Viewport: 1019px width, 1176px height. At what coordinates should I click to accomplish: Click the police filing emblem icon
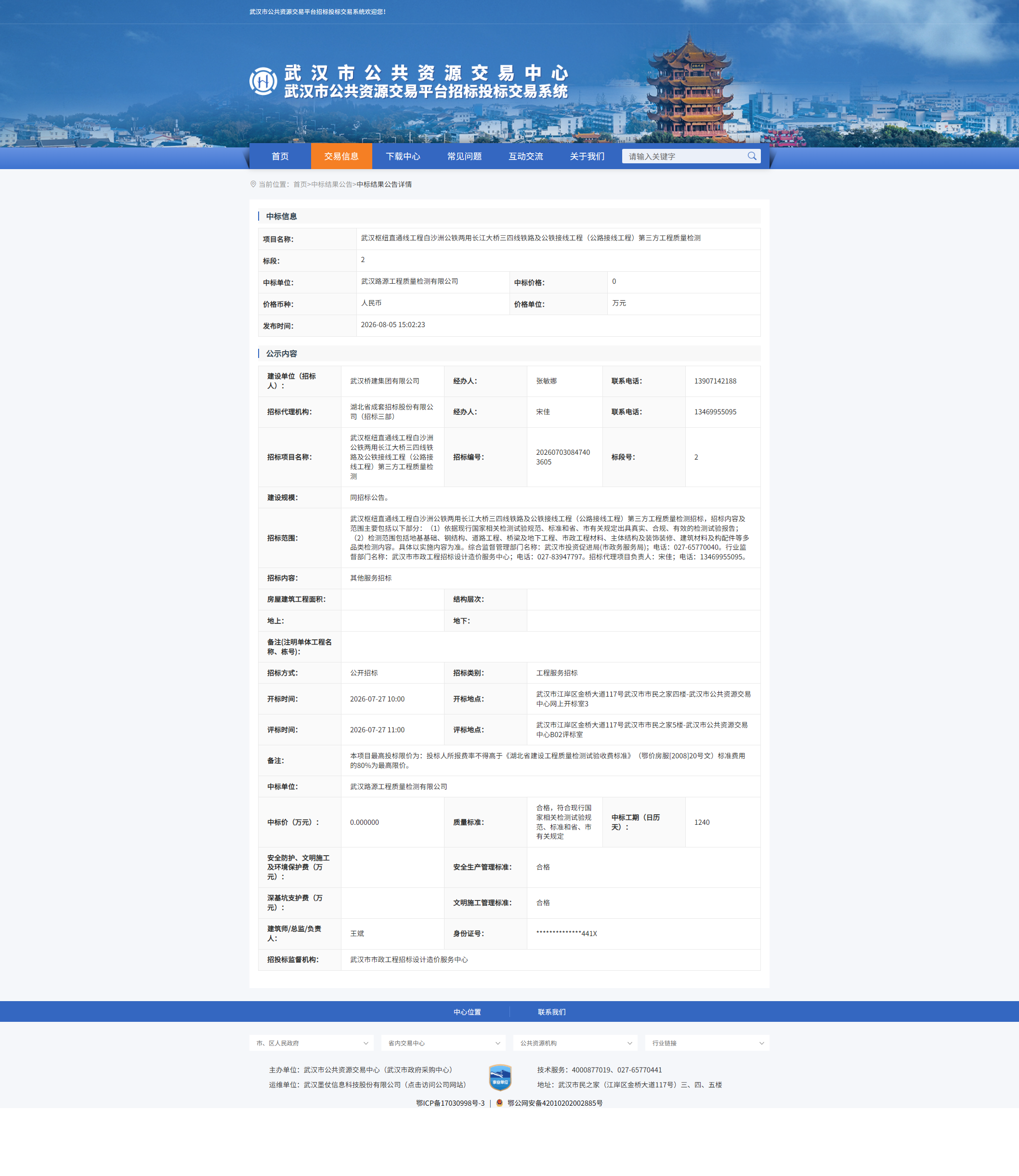pyautogui.click(x=499, y=1103)
